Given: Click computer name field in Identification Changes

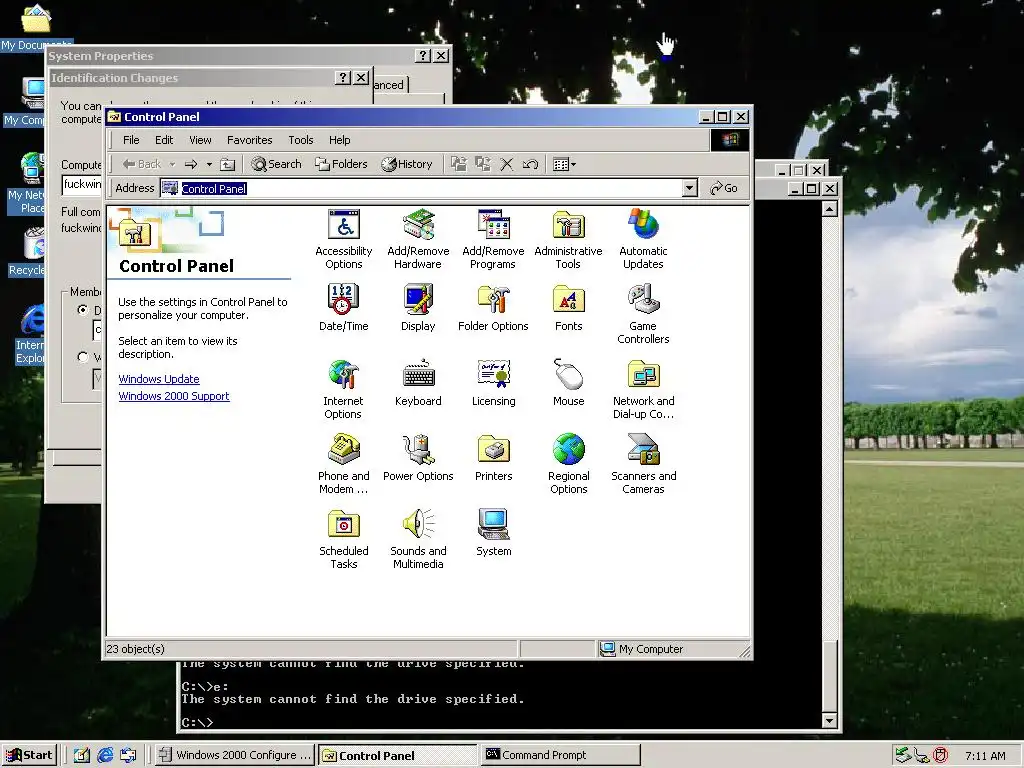Looking at the screenshot, I should (x=82, y=185).
